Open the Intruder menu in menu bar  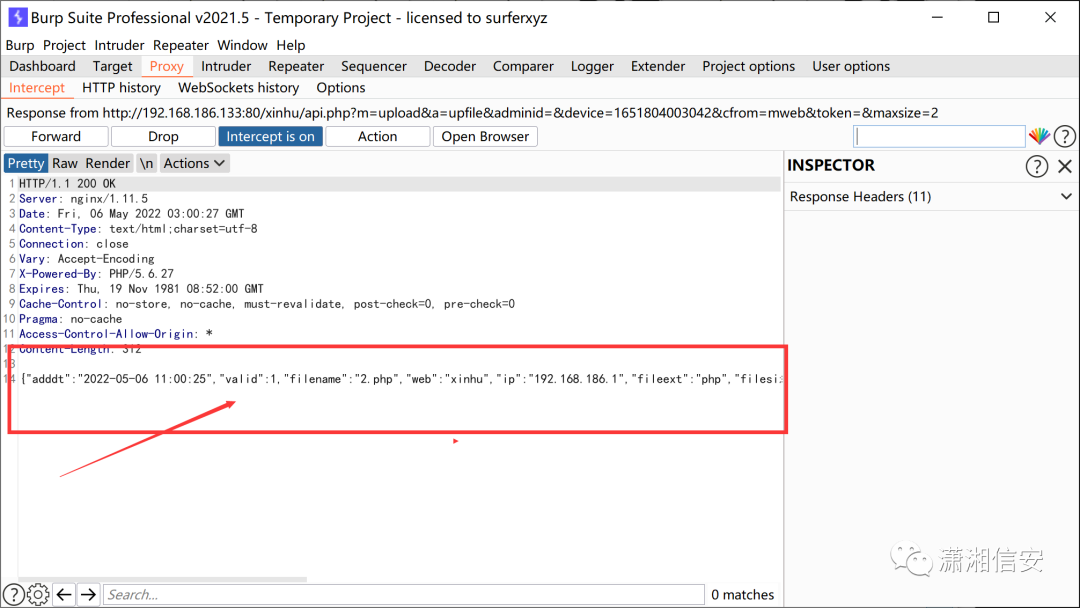pyautogui.click(x=119, y=45)
